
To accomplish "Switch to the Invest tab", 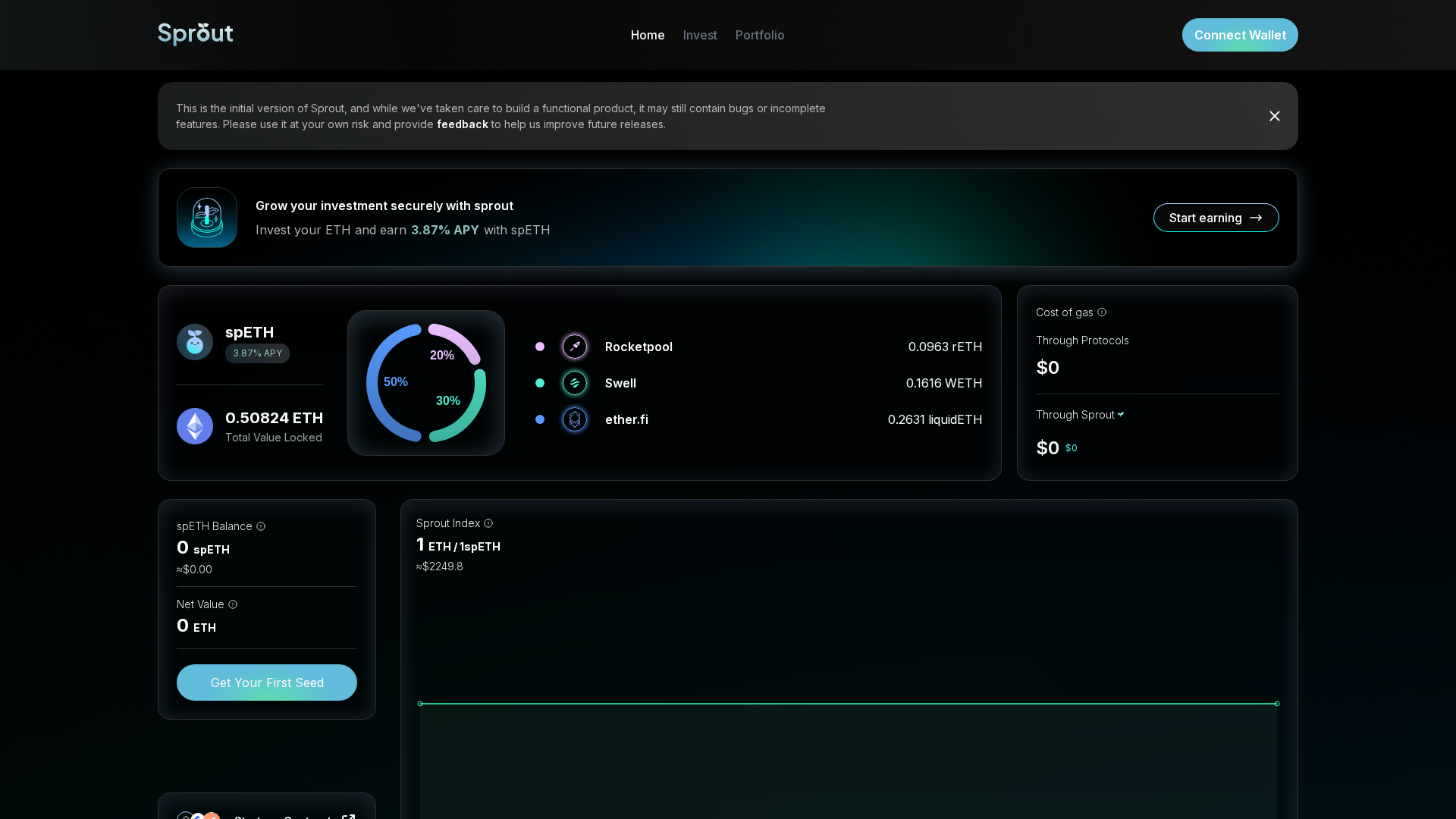I will tap(699, 35).
